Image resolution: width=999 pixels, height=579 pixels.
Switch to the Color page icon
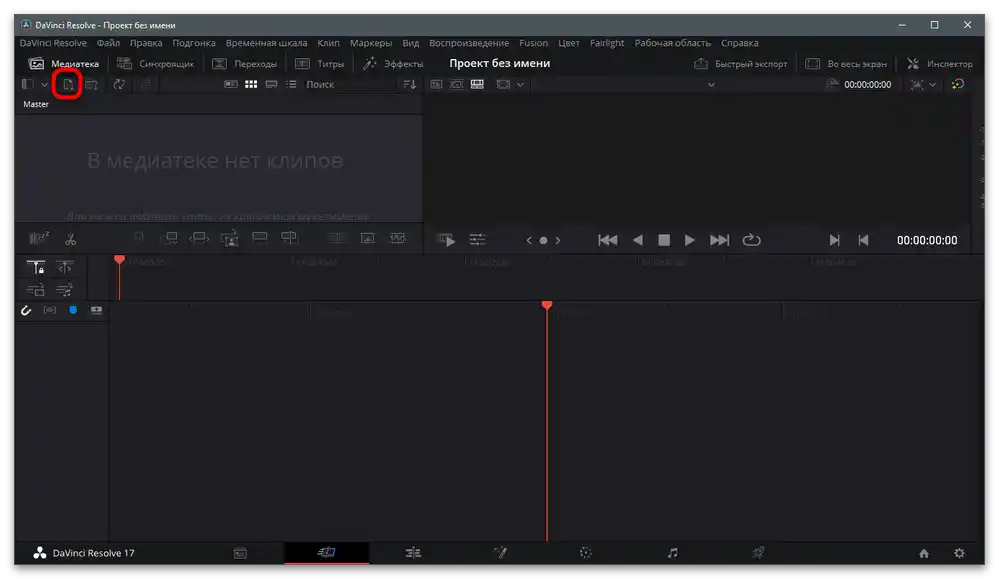point(586,553)
